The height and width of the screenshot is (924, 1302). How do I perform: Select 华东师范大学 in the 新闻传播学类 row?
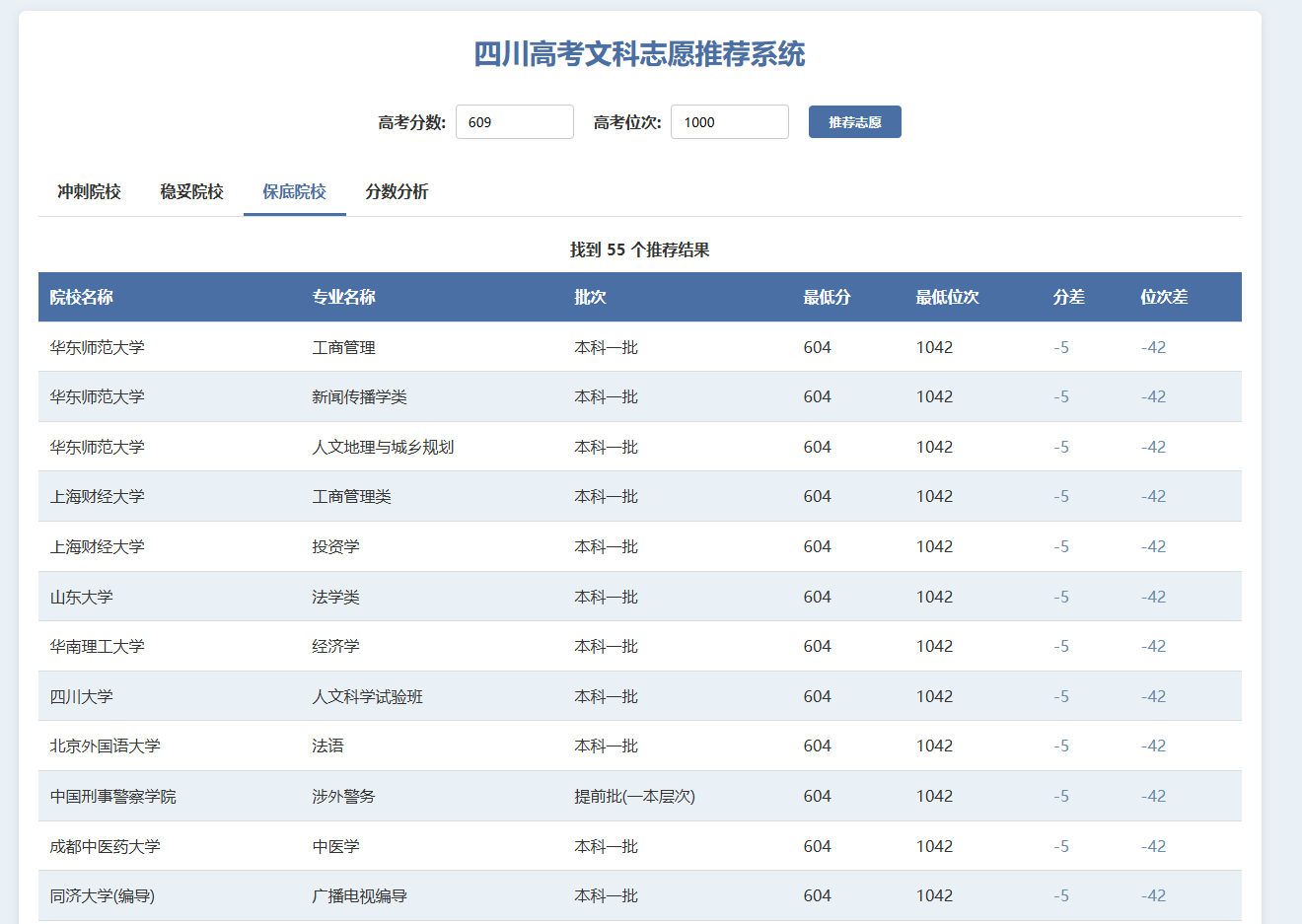98,396
